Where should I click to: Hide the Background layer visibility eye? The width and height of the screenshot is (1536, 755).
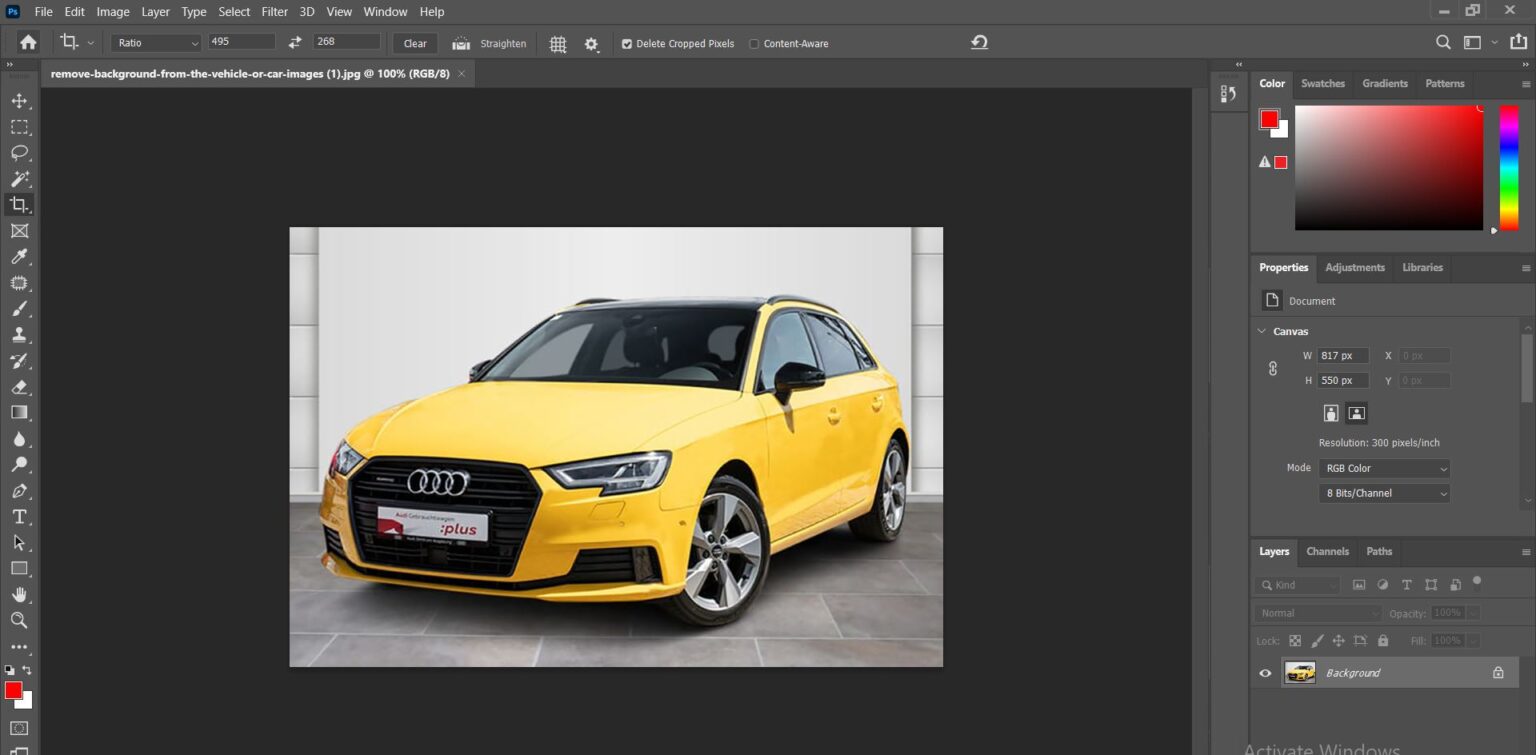pyautogui.click(x=1265, y=672)
